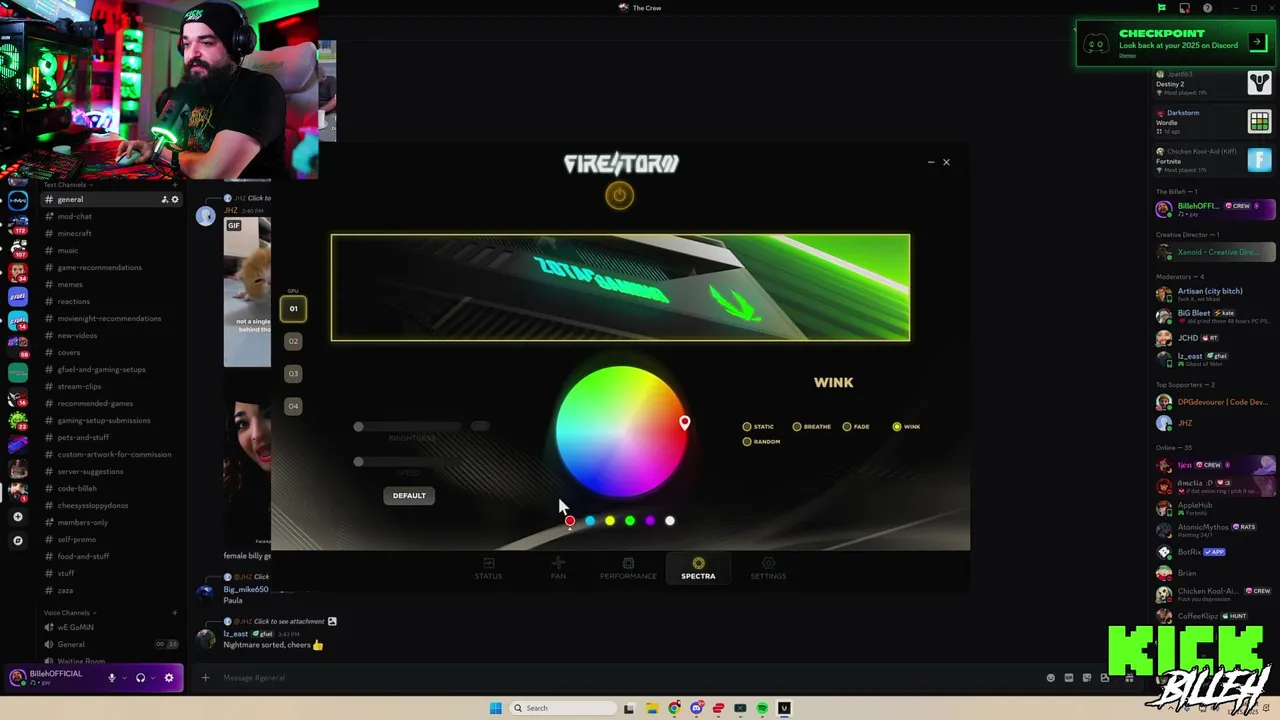1280x720 pixels.
Task: Select GPU 04 in FireStorm
Action: click(x=293, y=406)
